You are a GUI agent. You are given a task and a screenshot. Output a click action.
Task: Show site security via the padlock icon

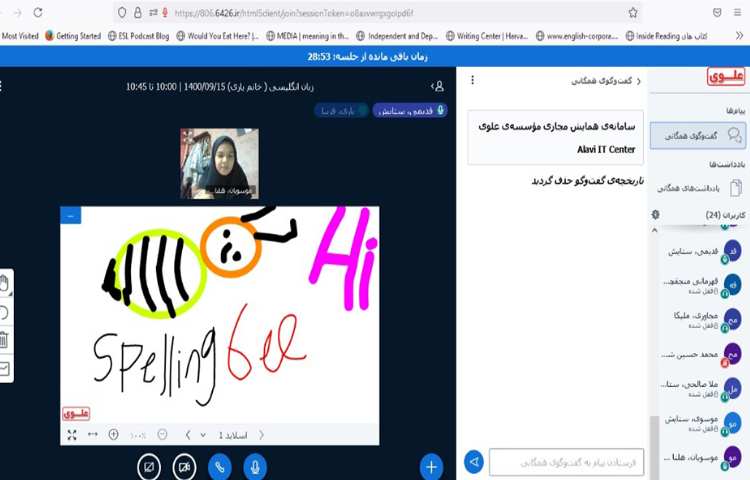click(x=137, y=13)
